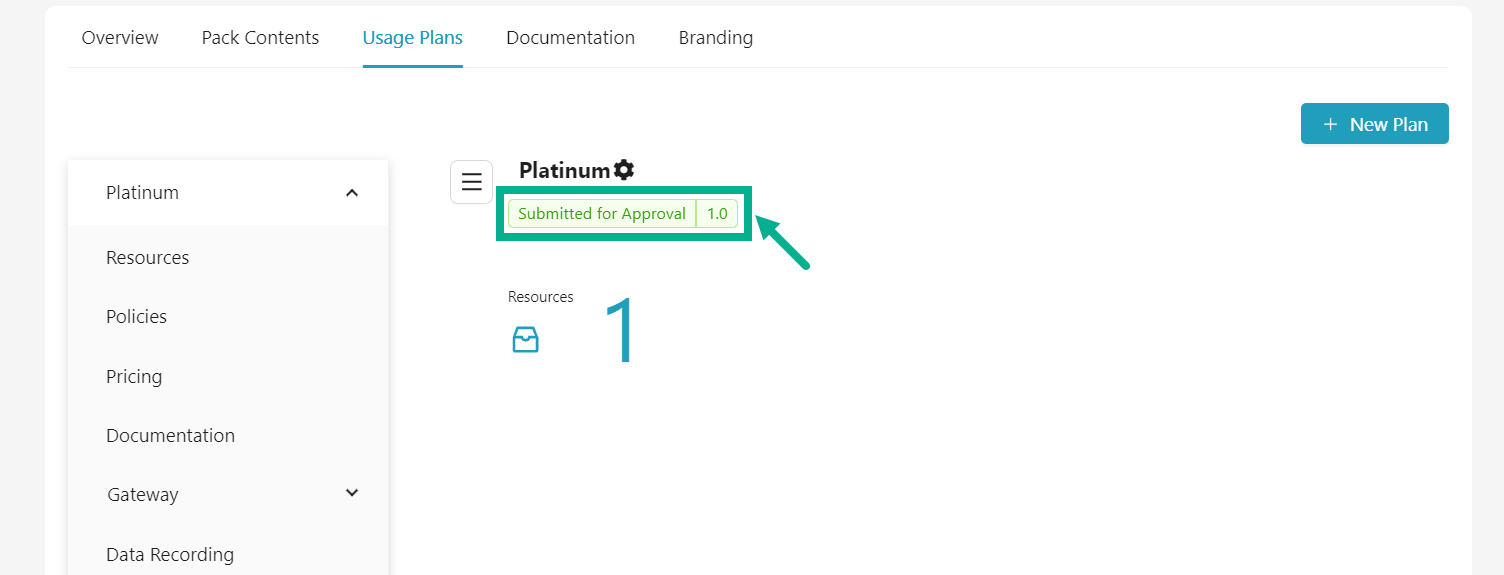This screenshot has height=575, width=1504.
Task: Open settings gear next to Platinum title
Action: (x=624, y=170)
